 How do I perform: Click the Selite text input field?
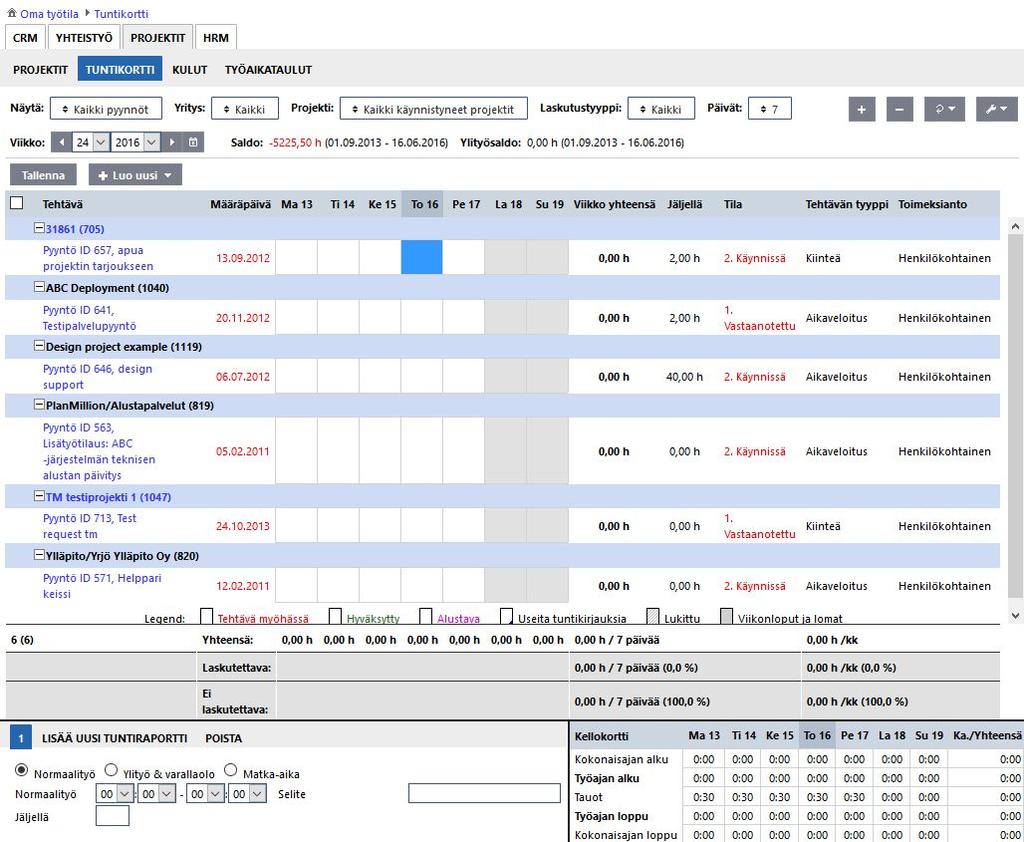pyautogui.click(x=484, y=794)
